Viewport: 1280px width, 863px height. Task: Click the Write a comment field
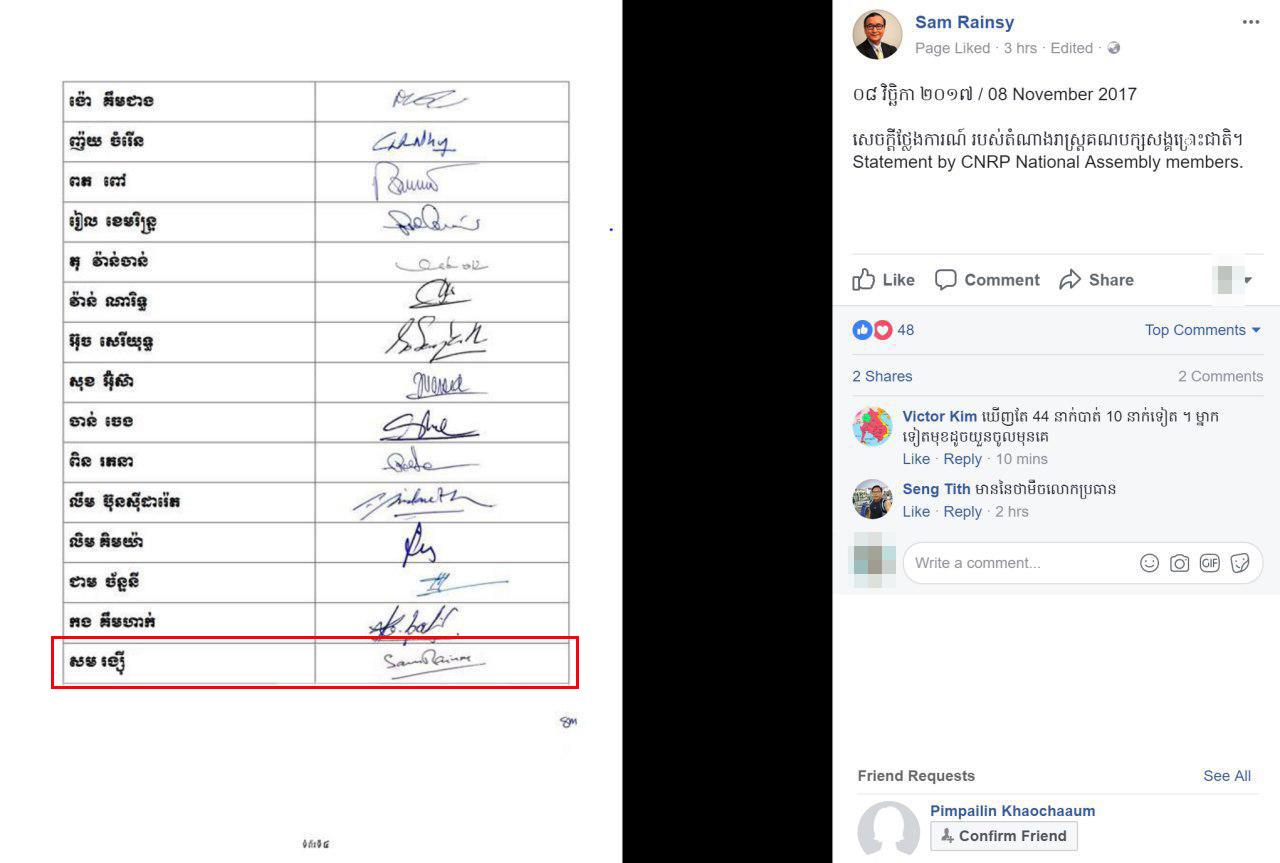pyautogui.click(x=1020, y=563)
